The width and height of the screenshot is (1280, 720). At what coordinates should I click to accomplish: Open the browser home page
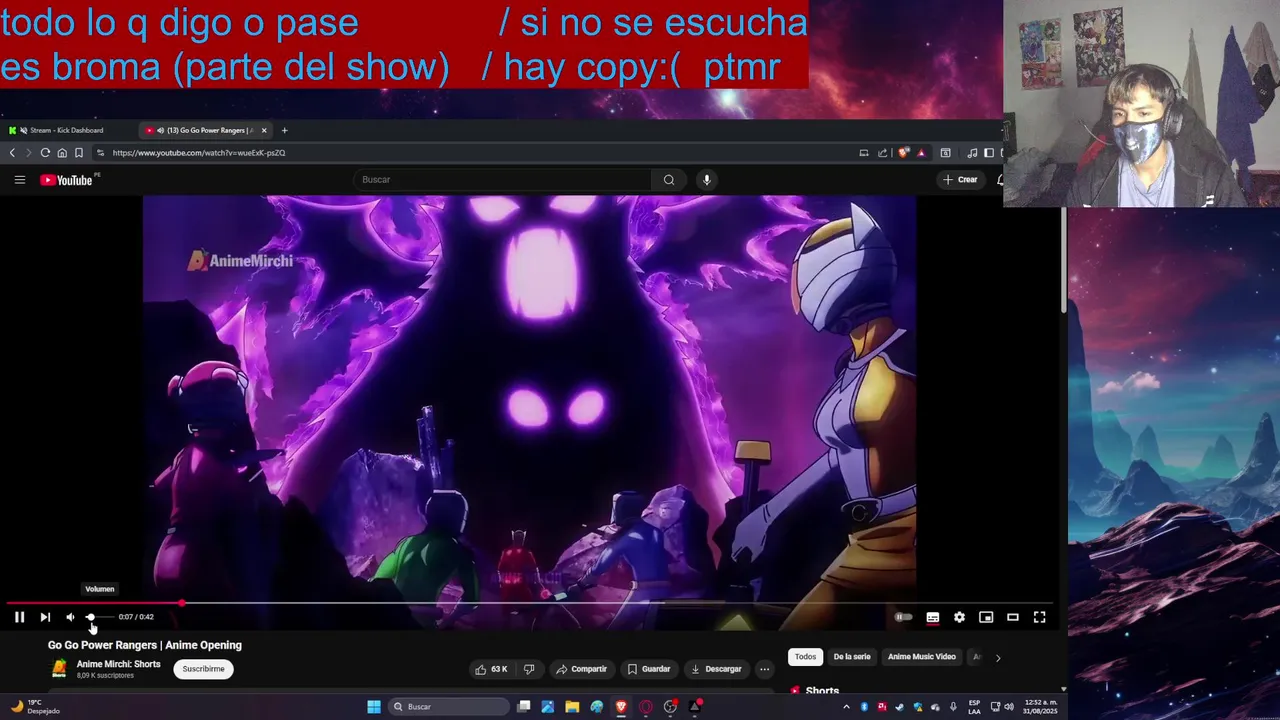point(62,153)
